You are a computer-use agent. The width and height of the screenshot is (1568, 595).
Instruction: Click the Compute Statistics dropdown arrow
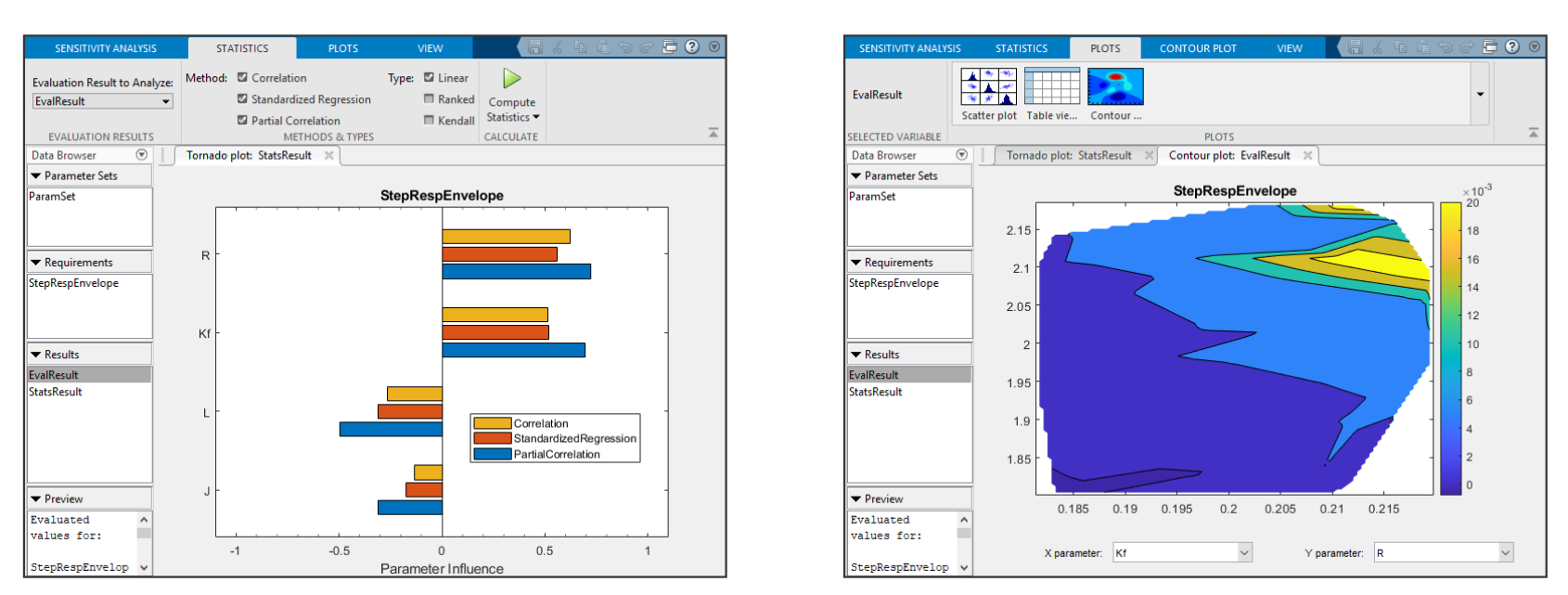pos(536,117)
